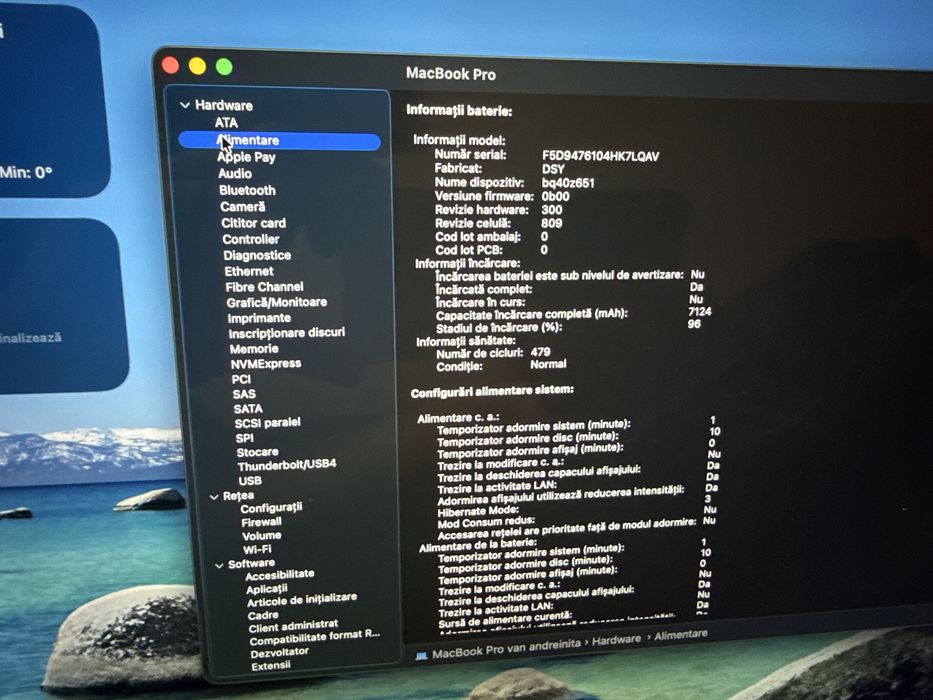Select Extensii under Software
The width and height of the screenshot is (933, 700).
(271, 666)
